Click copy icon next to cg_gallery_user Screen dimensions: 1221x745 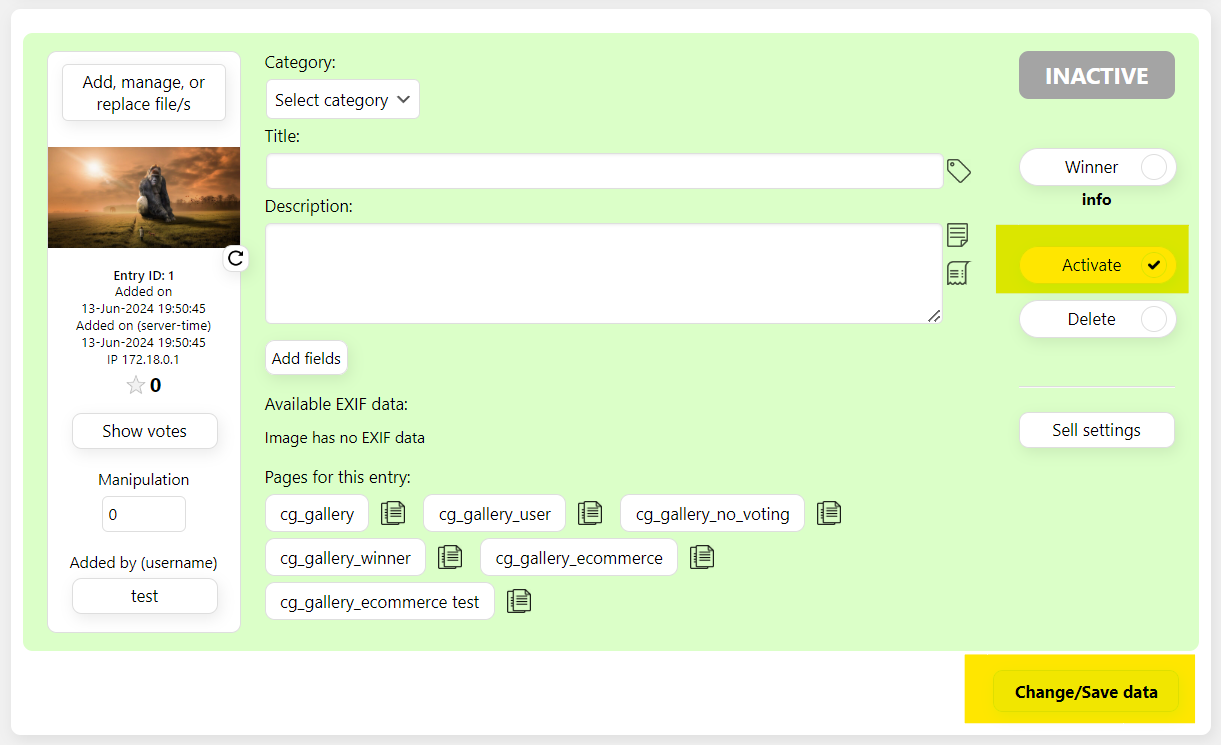(590, 513)
